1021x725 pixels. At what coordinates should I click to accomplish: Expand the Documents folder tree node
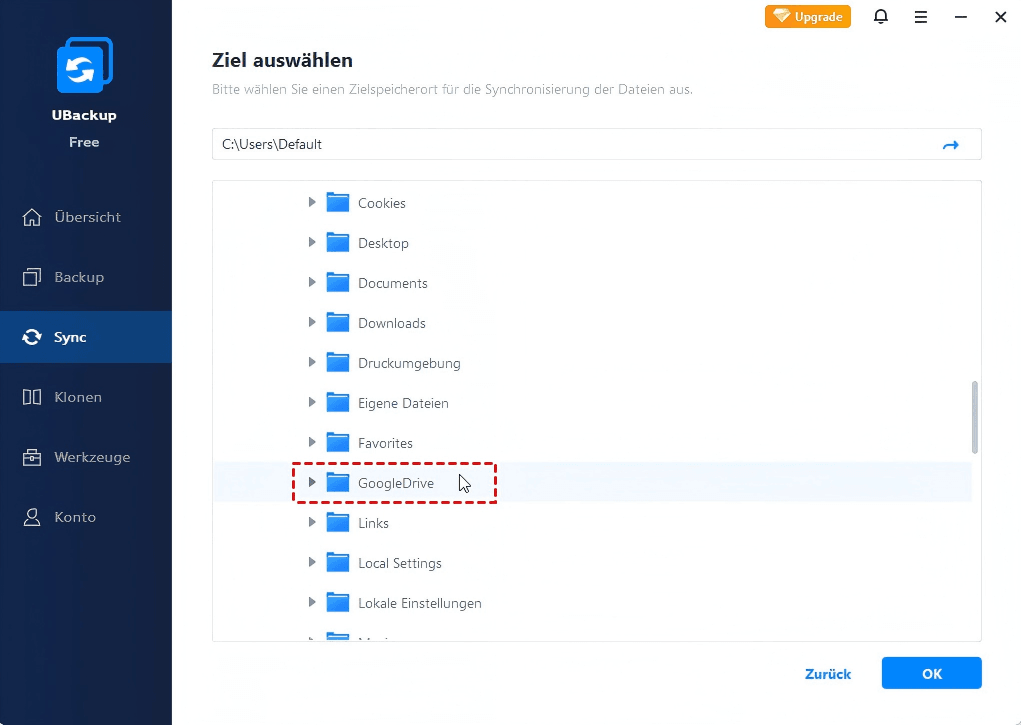pos(312,283)
